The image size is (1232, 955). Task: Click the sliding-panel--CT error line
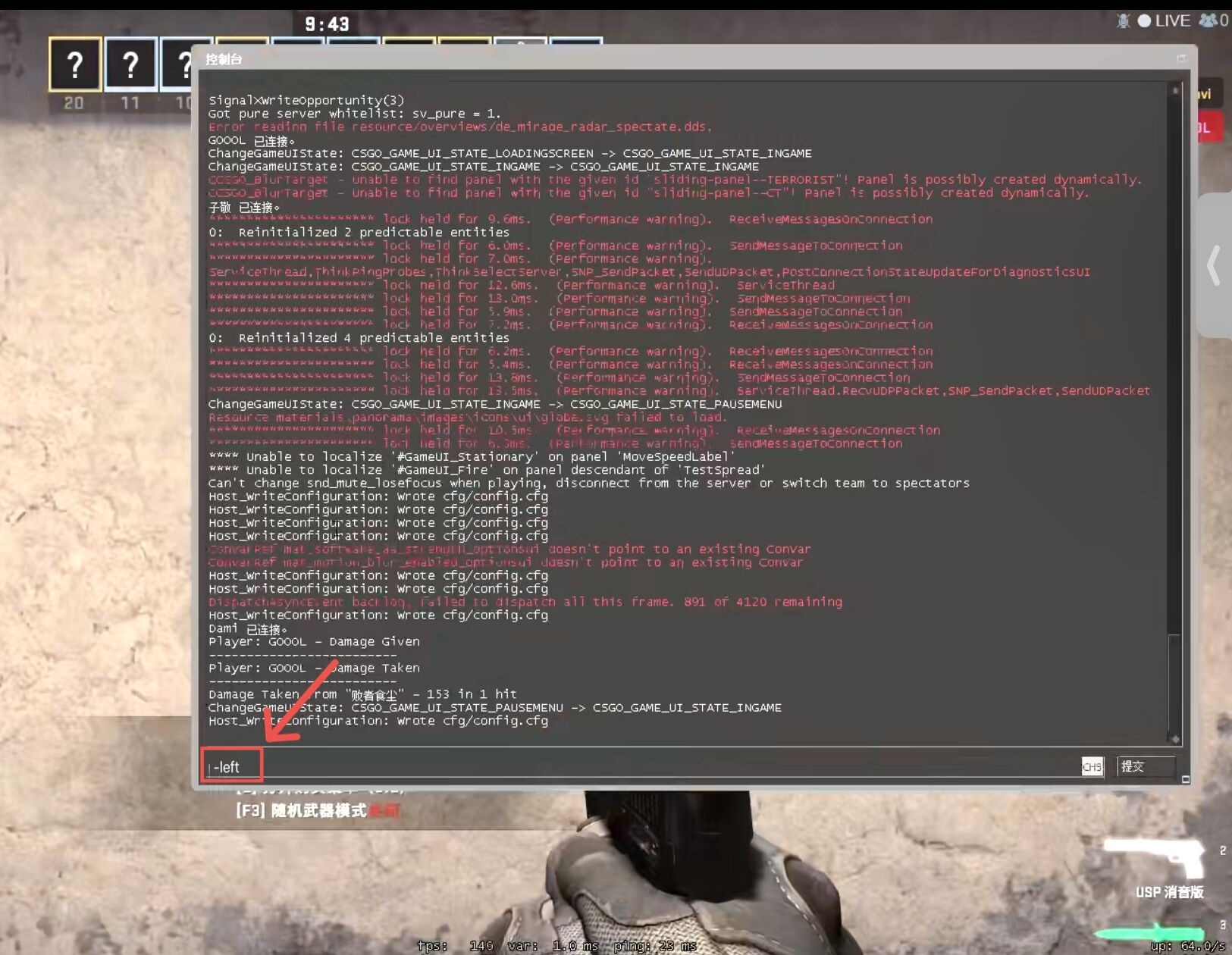[648, 193]
